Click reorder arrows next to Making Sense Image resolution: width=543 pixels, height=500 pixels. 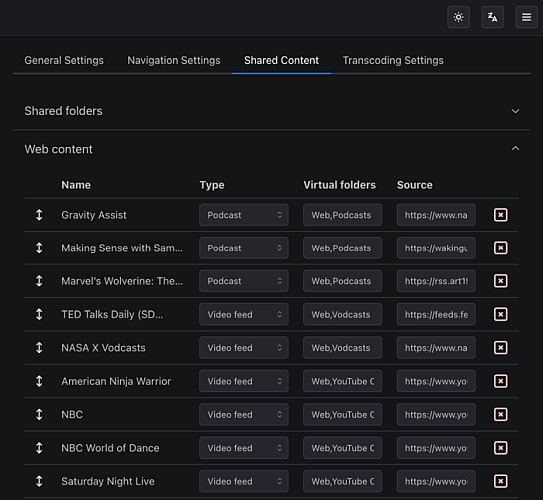click(x=39, y=248)
